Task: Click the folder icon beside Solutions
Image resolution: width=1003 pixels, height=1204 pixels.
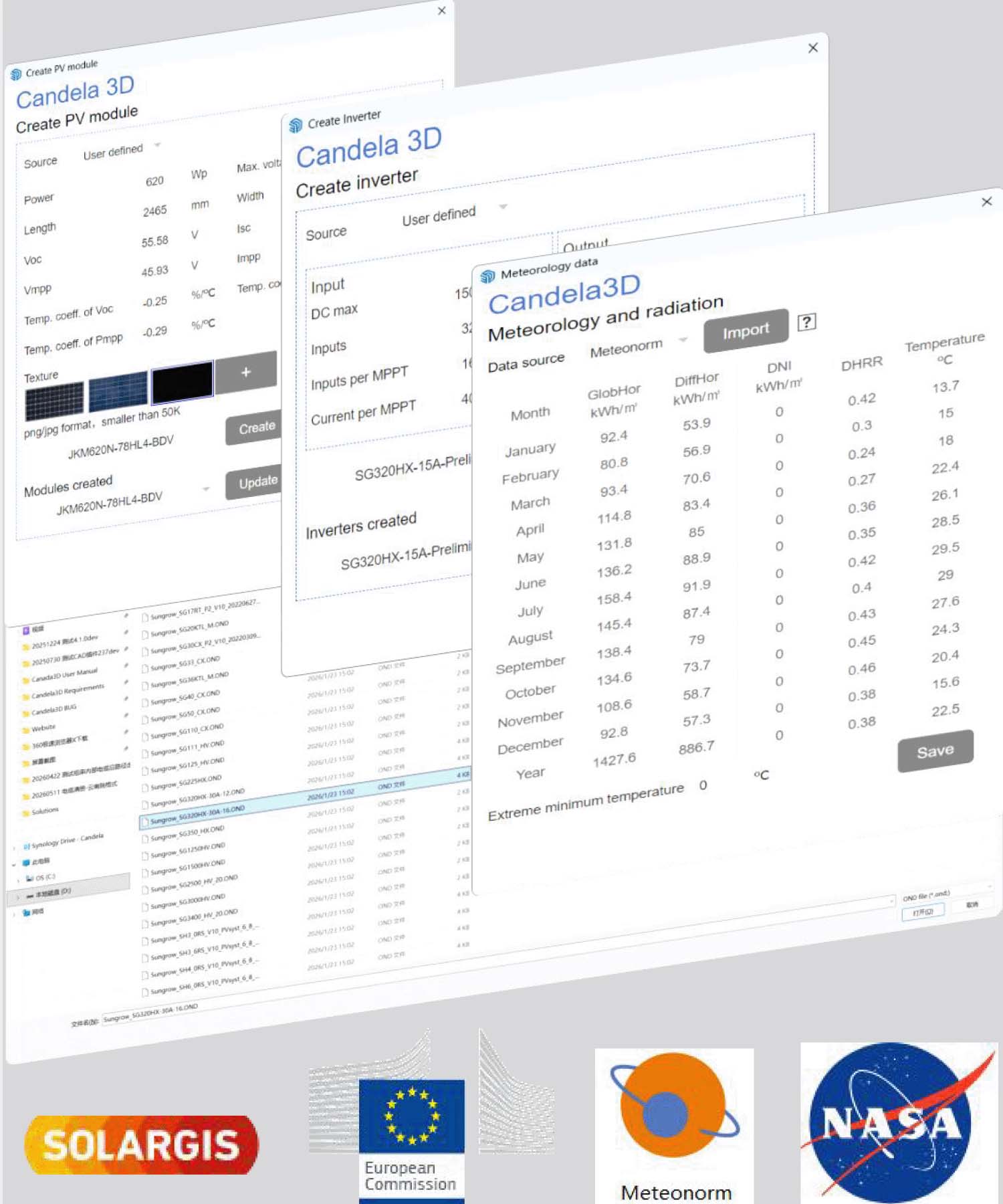Action: click(x=26, y=813)
